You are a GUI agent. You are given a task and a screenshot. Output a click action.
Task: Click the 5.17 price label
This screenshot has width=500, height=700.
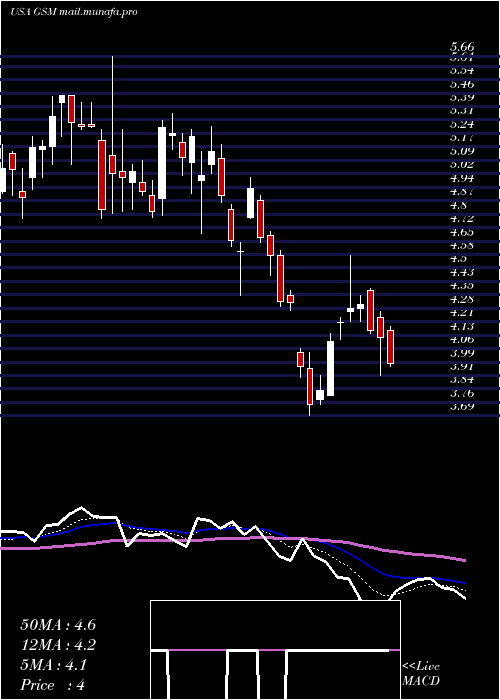coord(462,138)
